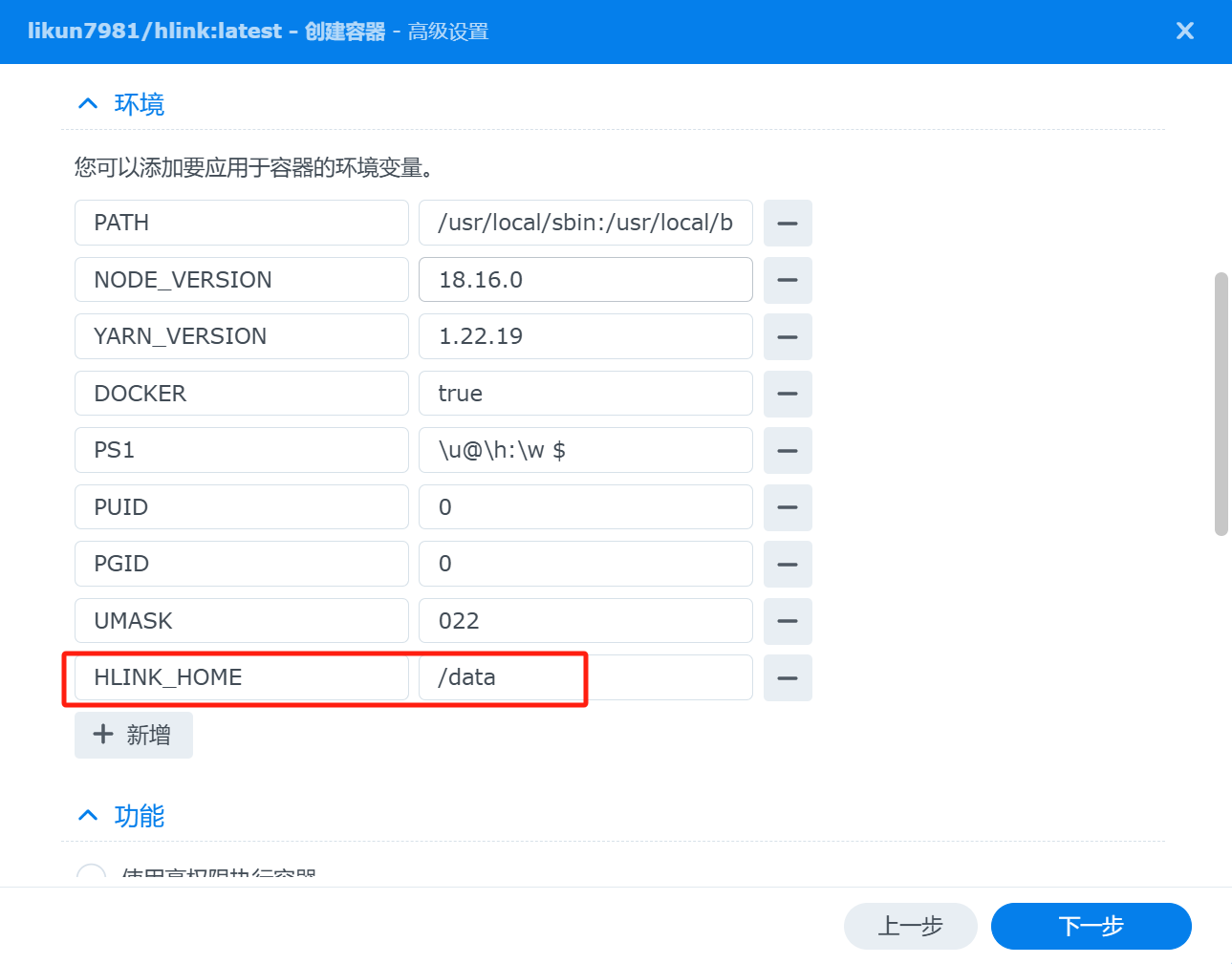This screenshot has height=964, width=1232.
Task: Remove the PUID environment variable
Action: coord(787,506)
